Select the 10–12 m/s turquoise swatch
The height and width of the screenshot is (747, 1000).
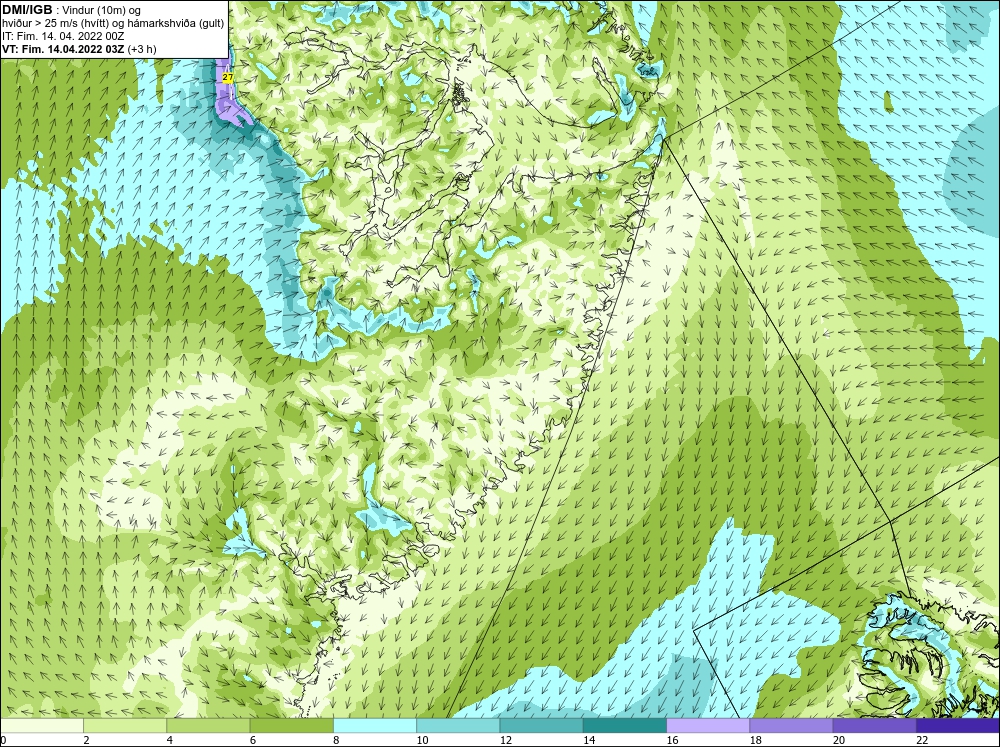[x=458, y=726]
